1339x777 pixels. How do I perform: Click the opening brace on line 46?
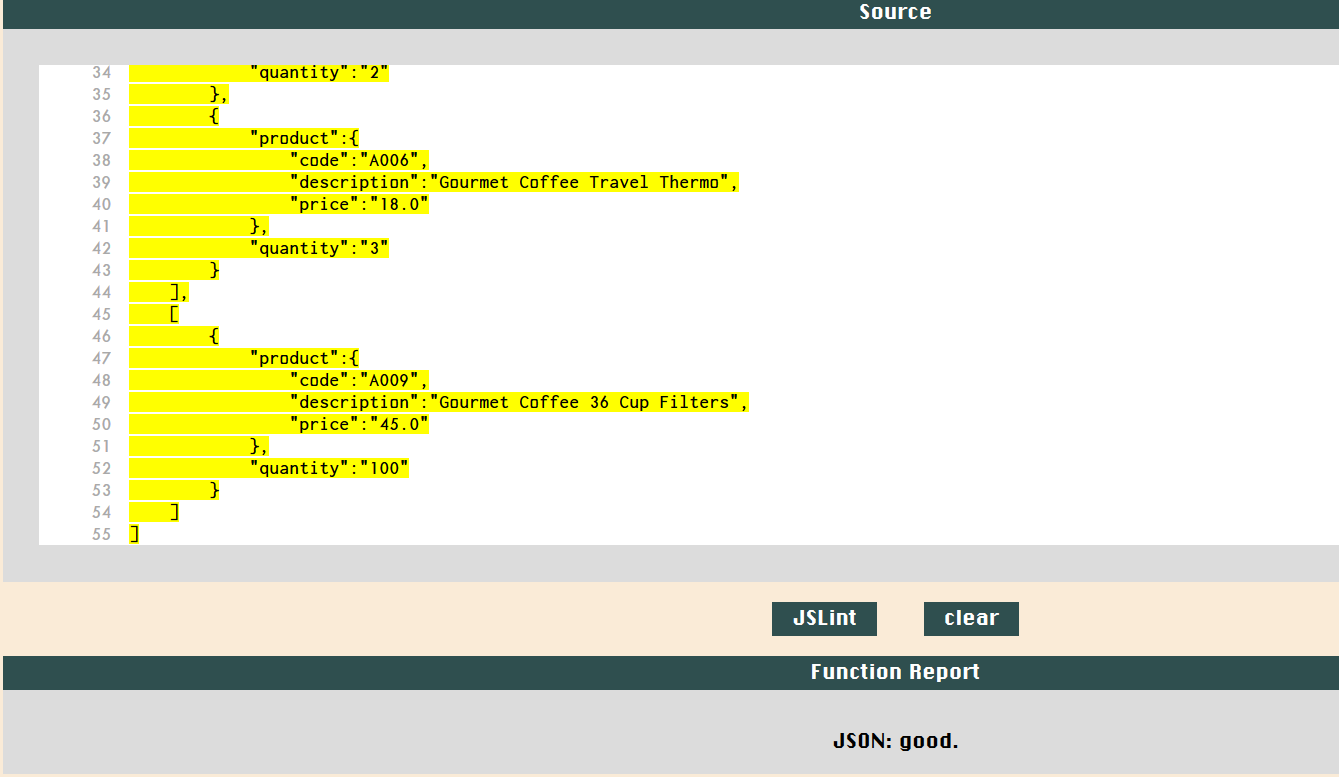tap(214, 336)
